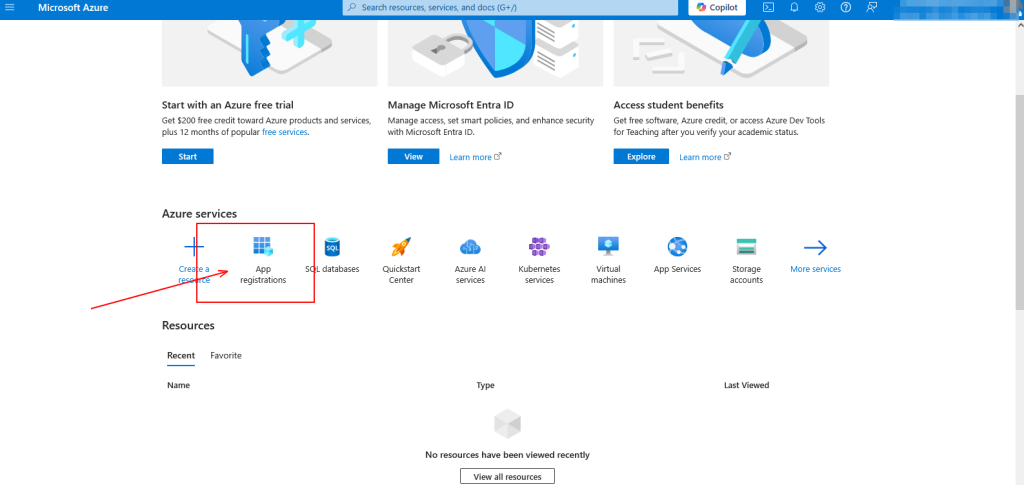Click the Resources section heading
The image size is (1024, 485).
click(x=188, y=326)
